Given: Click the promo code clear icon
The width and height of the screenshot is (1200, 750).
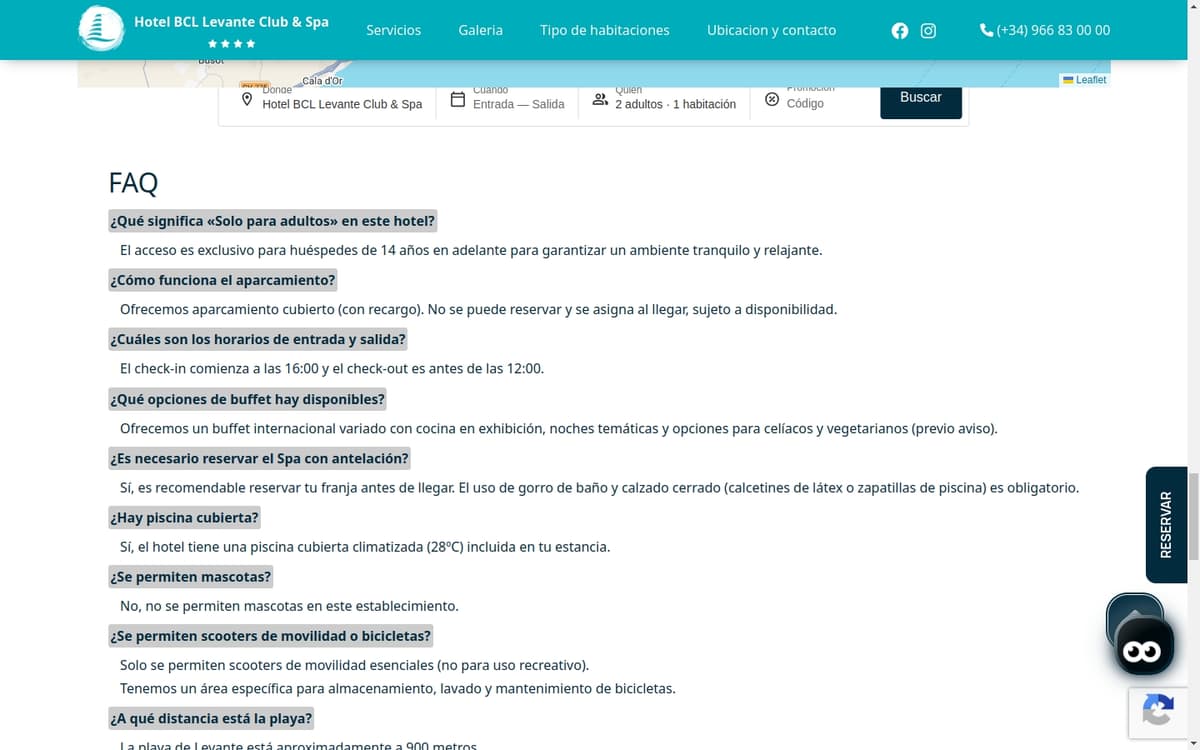Looking at the screenshot, I should [772, 100].
